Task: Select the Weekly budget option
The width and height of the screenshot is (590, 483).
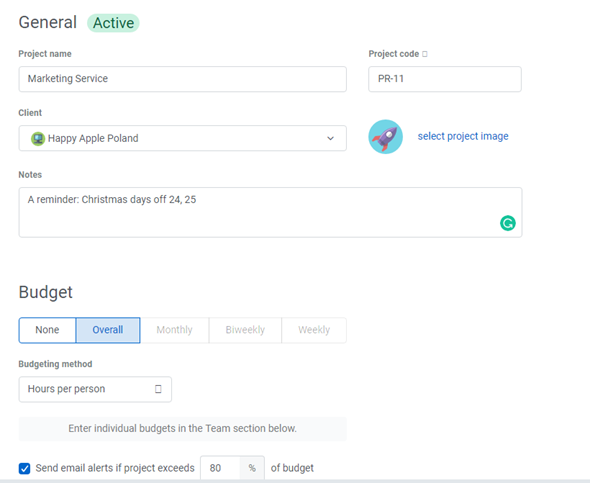Action: click(x=314, y=330)
